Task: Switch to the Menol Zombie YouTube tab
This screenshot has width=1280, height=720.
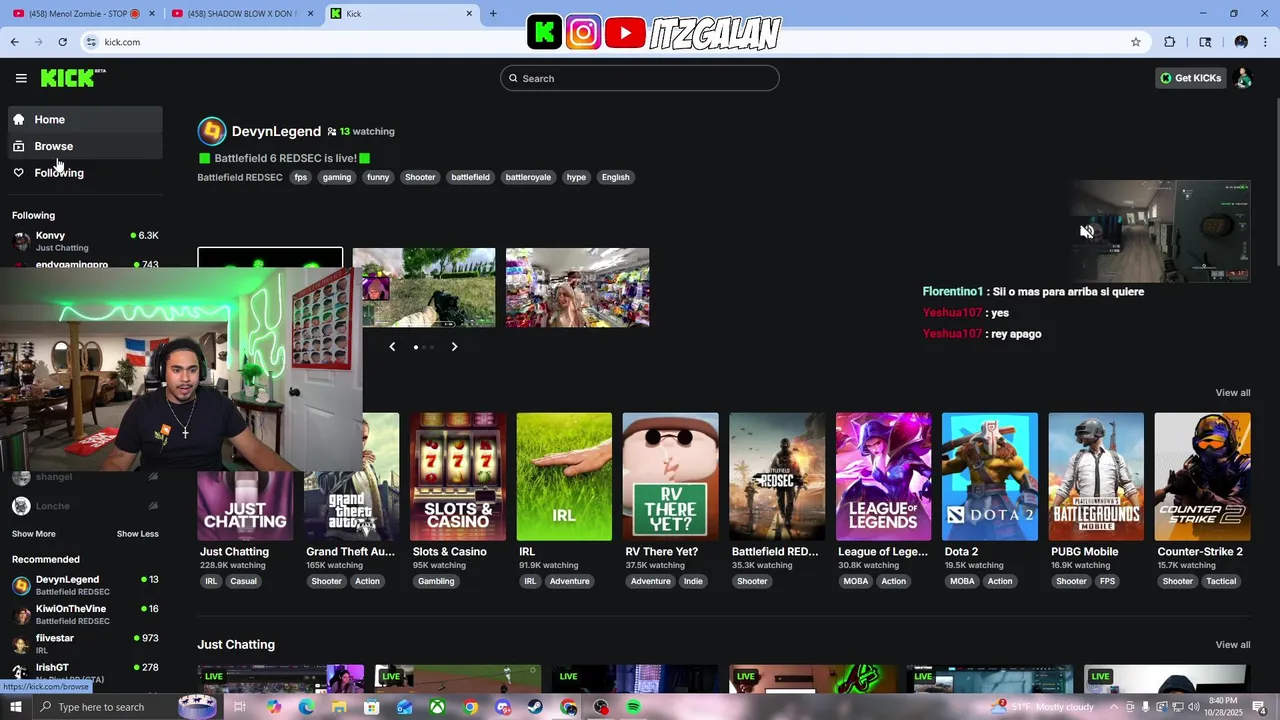Action: tap(84, 14)
